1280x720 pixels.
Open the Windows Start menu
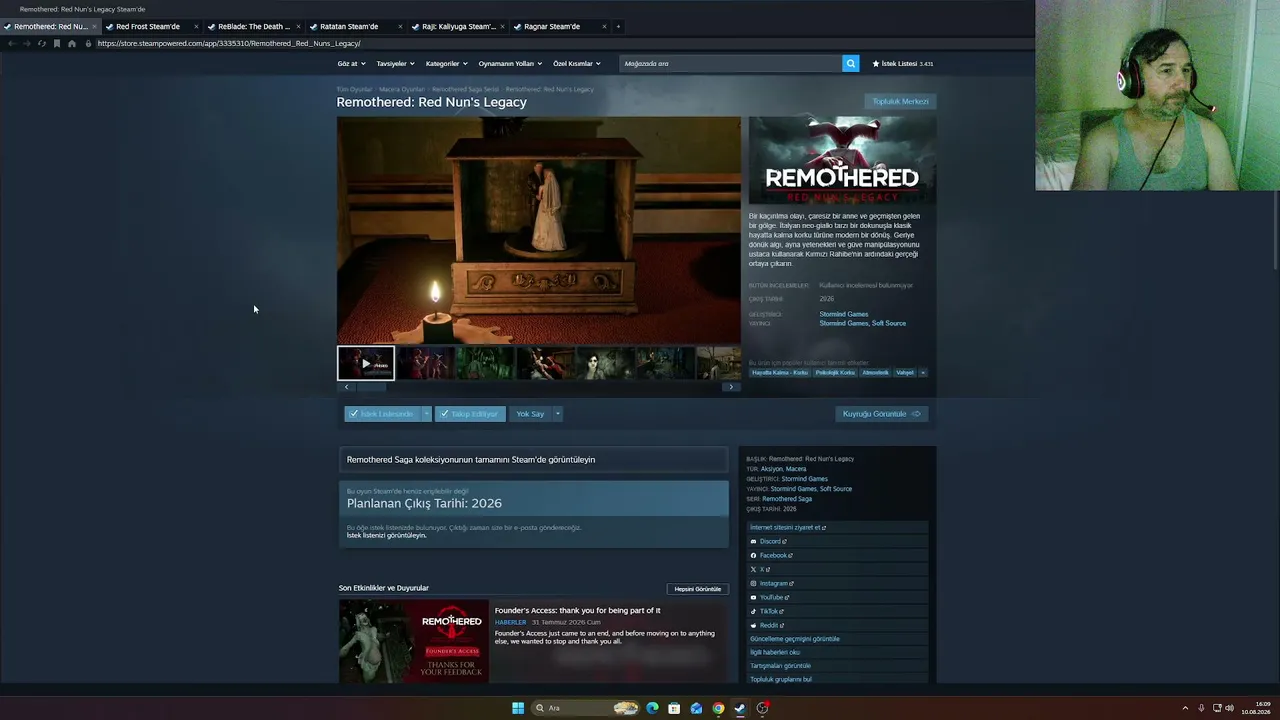pos(518,708)
